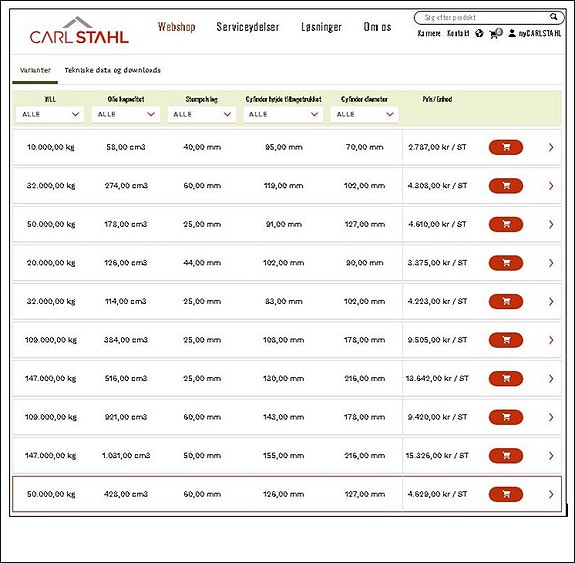575x563 pixels.
Task: Open the Olie kapacitet filter dropdown
Action: (126, 114)
